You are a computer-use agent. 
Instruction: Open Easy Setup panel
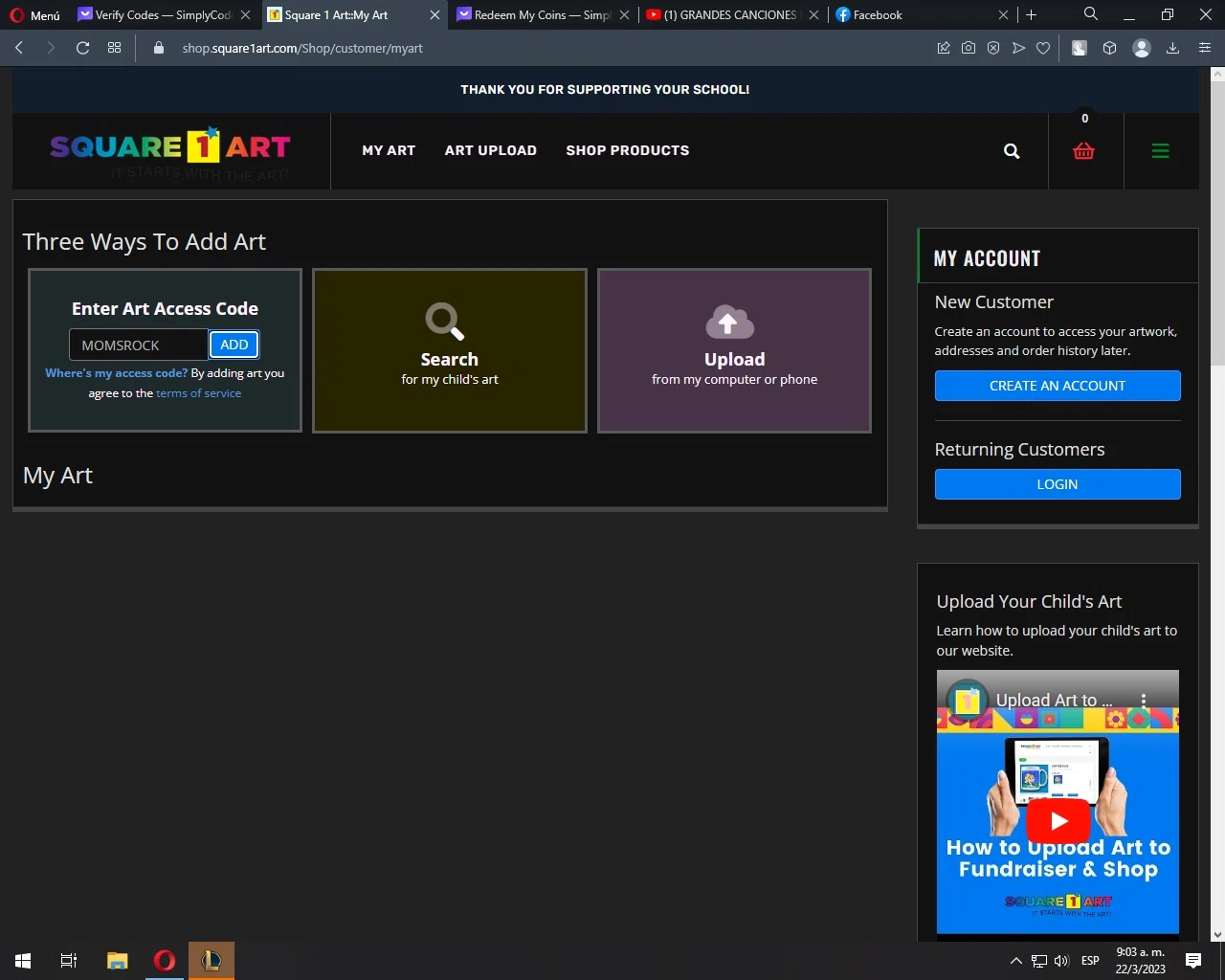coord(1205,48)
